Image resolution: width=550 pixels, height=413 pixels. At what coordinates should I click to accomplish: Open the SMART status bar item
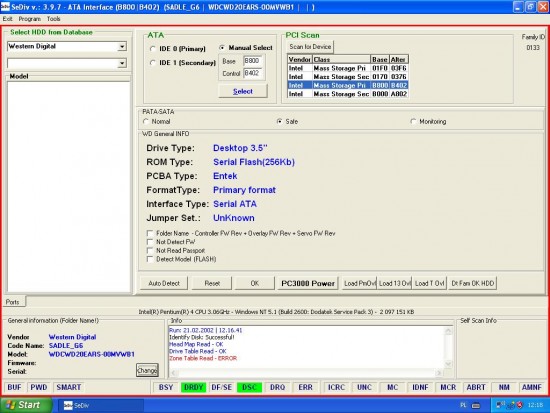click(69, 387)
